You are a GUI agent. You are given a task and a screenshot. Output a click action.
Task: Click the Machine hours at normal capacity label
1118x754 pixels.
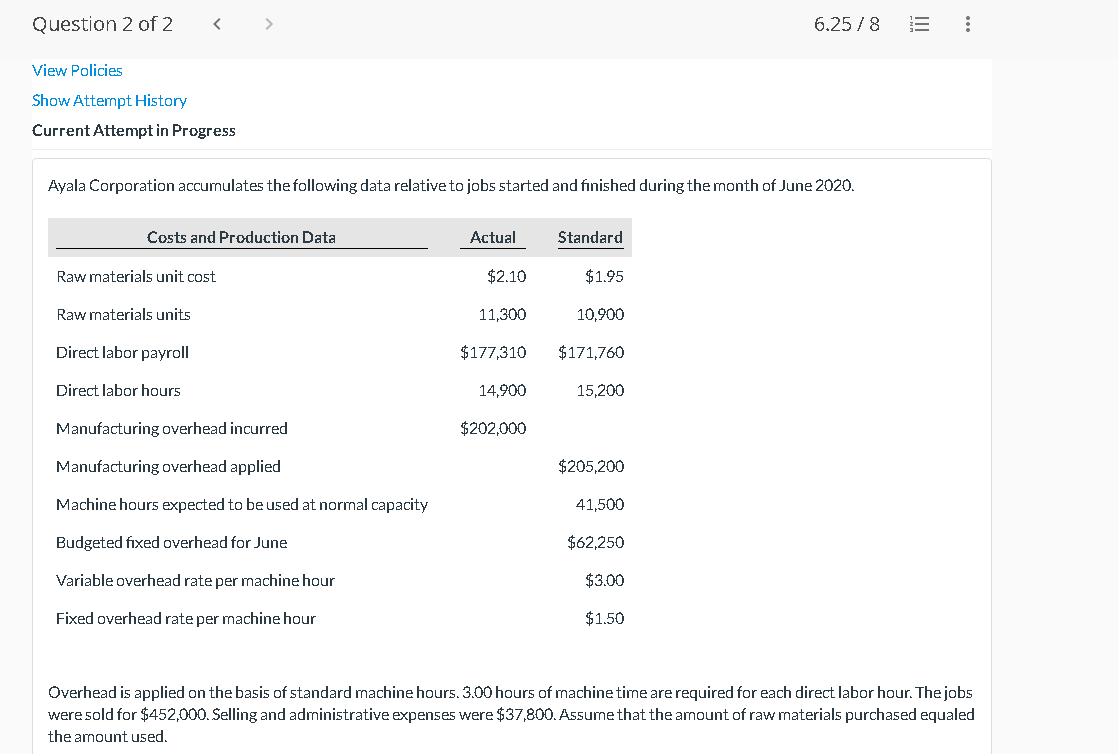click(x=242, y=505)
